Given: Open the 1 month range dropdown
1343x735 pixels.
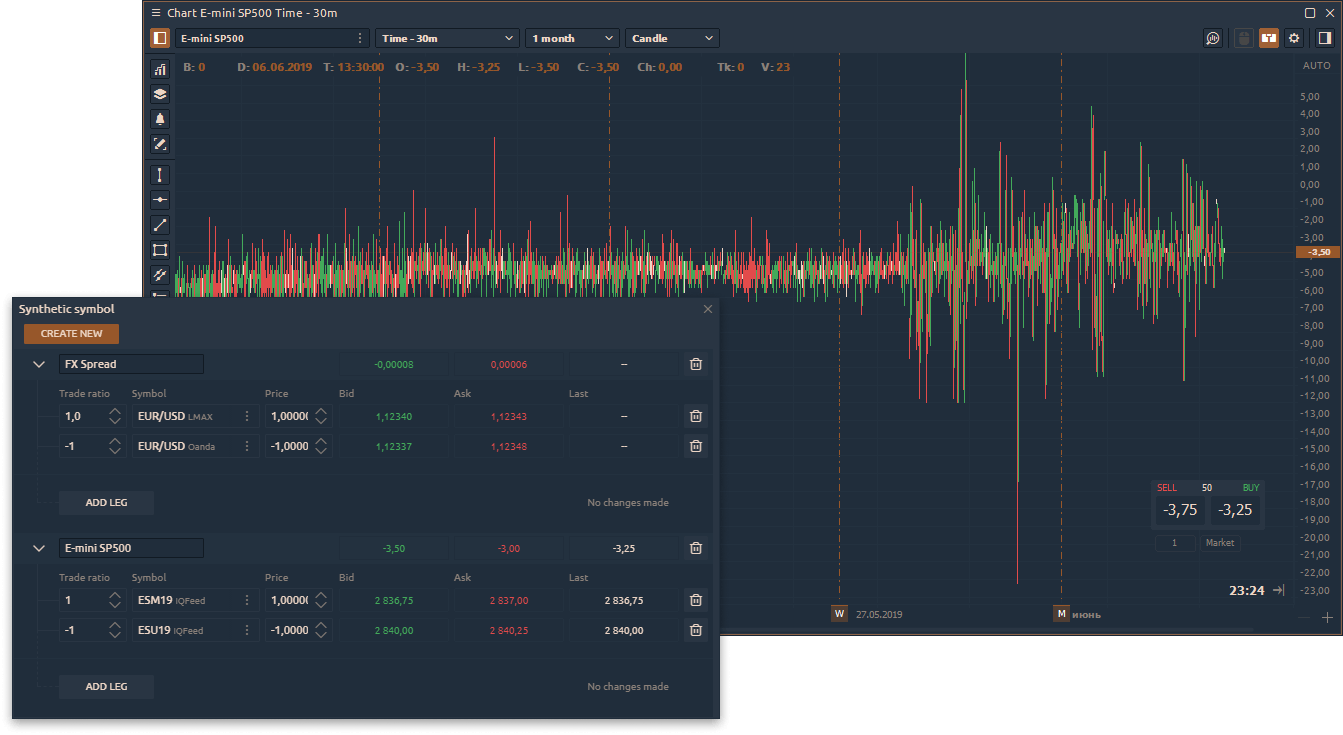Looking at the screenshot, I should [x=572, y=38].
